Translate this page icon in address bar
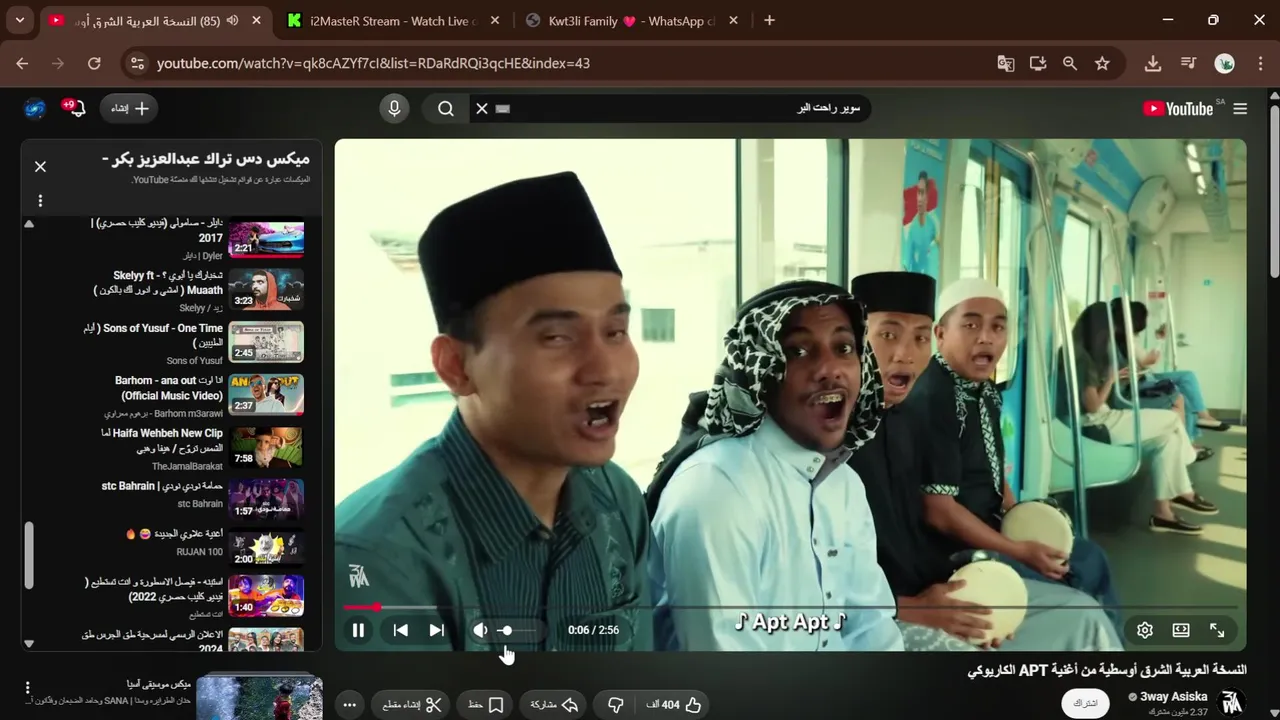Image resolution: width=1280 pixels, height=720 pixels. coord(1006,63)
